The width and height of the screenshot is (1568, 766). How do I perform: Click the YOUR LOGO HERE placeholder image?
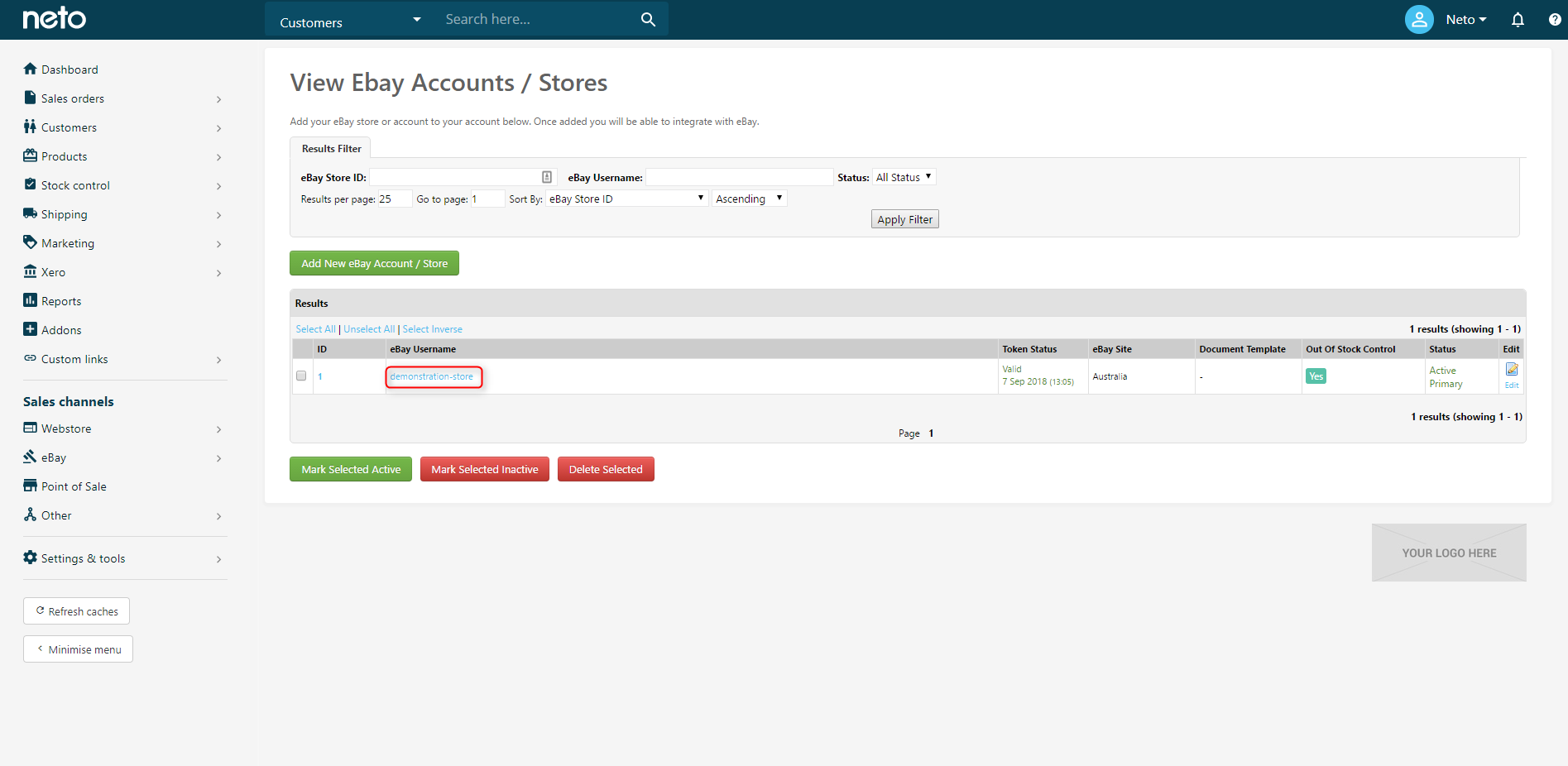[1449, 553]
